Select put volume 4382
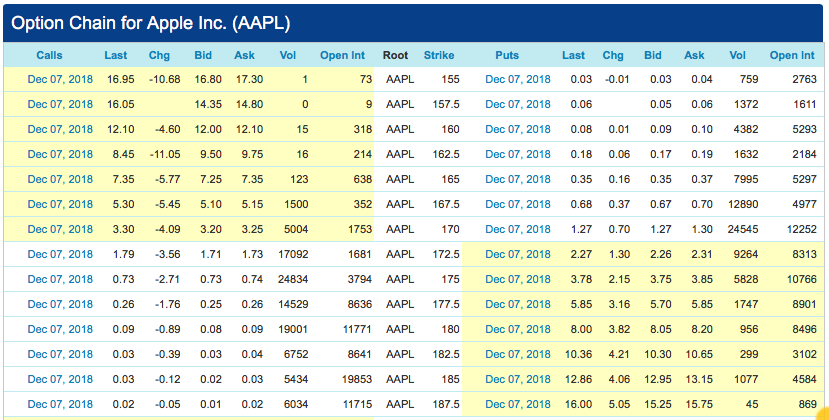This screenshot has height=420, width=829. [746, 129]
